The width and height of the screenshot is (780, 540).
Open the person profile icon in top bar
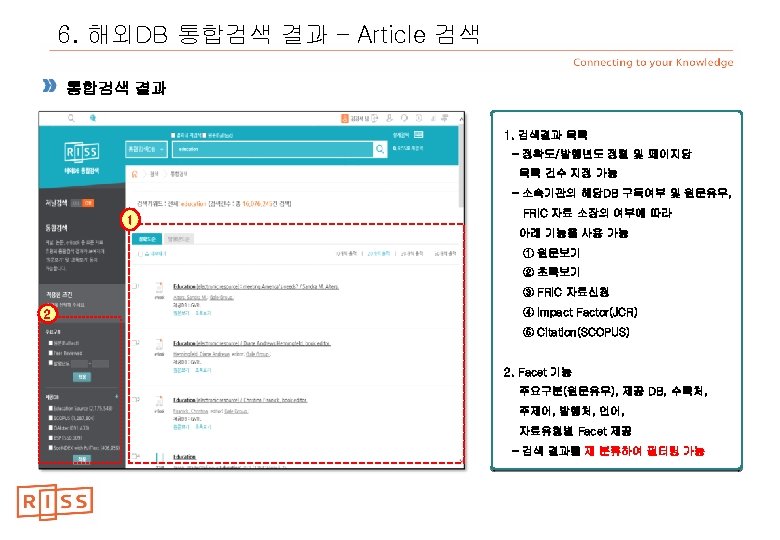(x=390, y=118)
